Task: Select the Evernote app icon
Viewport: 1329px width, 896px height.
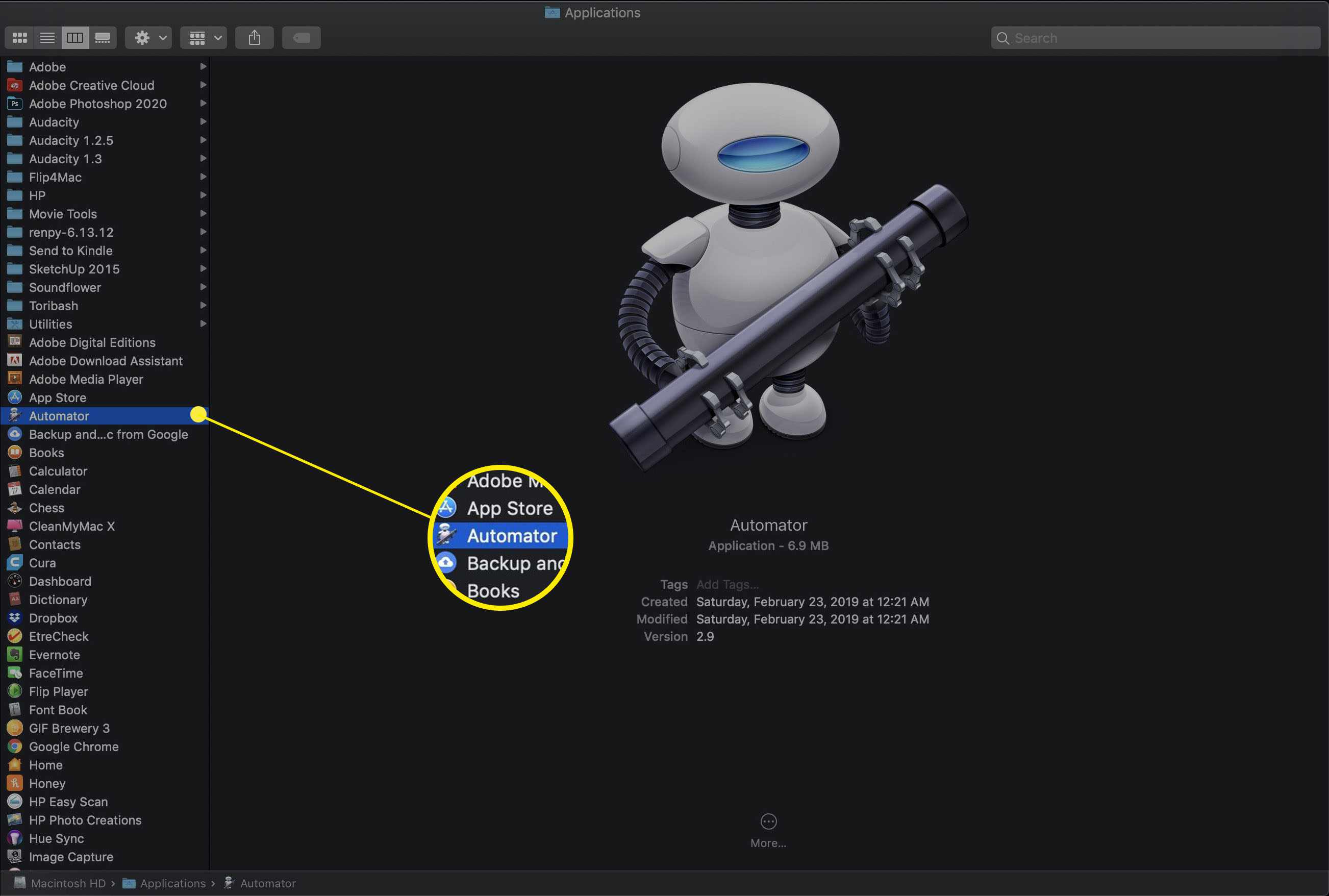Action: 15,655
